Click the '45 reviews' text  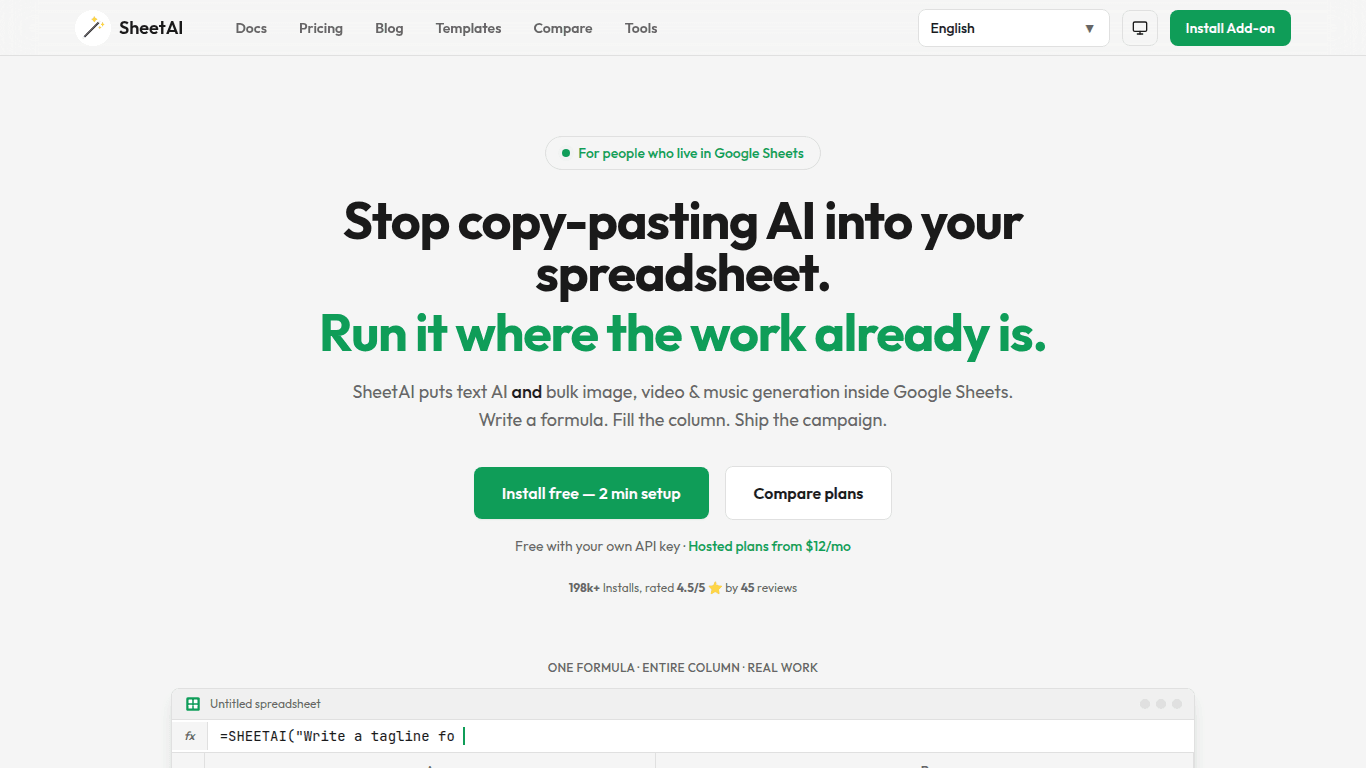coord(769,588)
